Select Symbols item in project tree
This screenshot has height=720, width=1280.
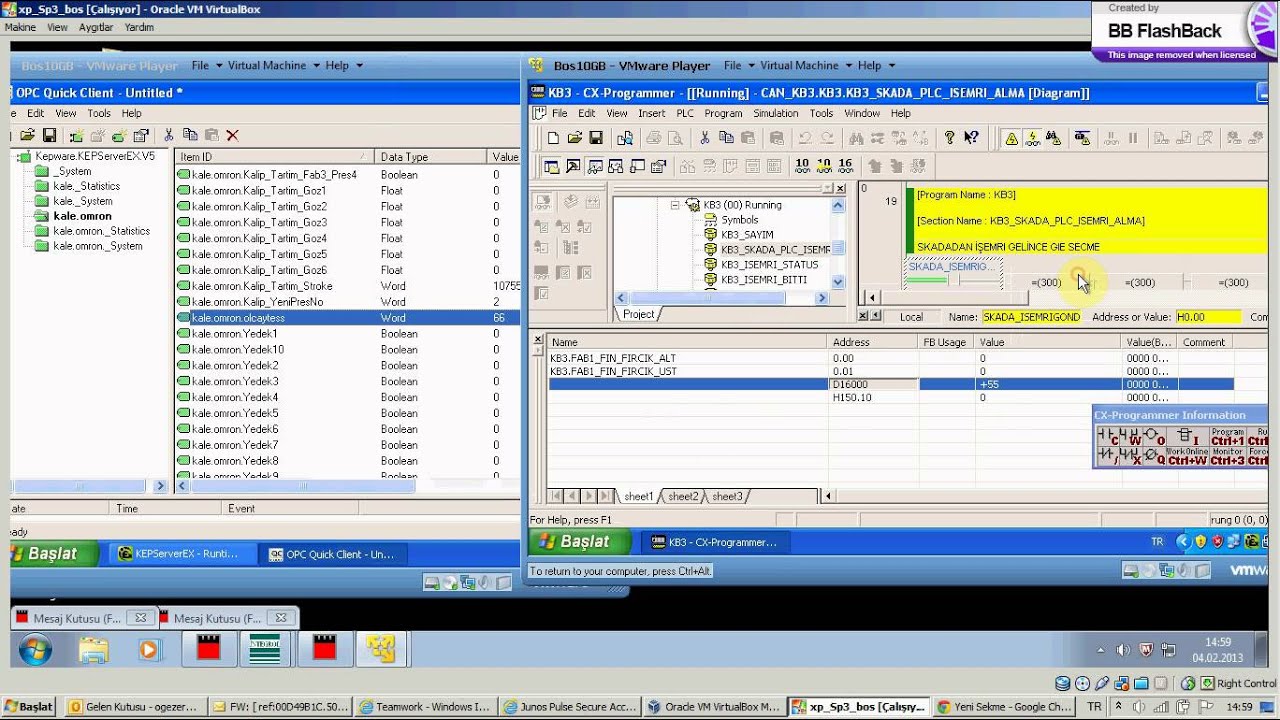point(740,220)
